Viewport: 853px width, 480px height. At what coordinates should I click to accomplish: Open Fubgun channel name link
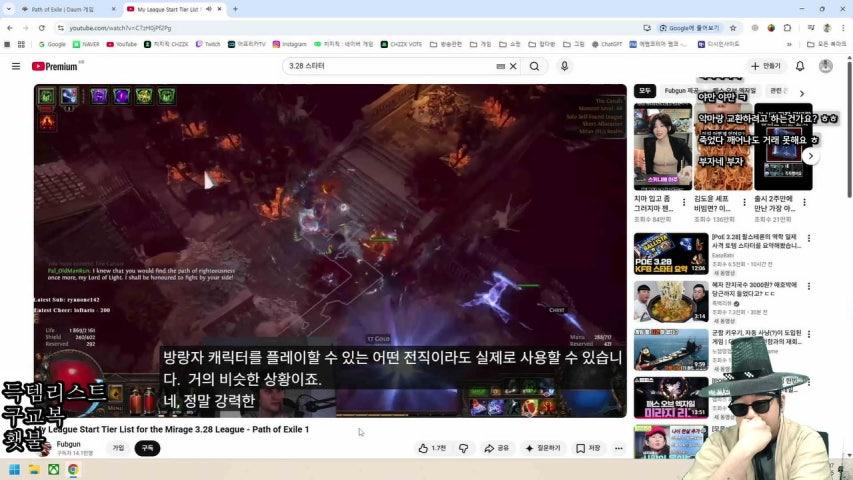tap(69, 444)
